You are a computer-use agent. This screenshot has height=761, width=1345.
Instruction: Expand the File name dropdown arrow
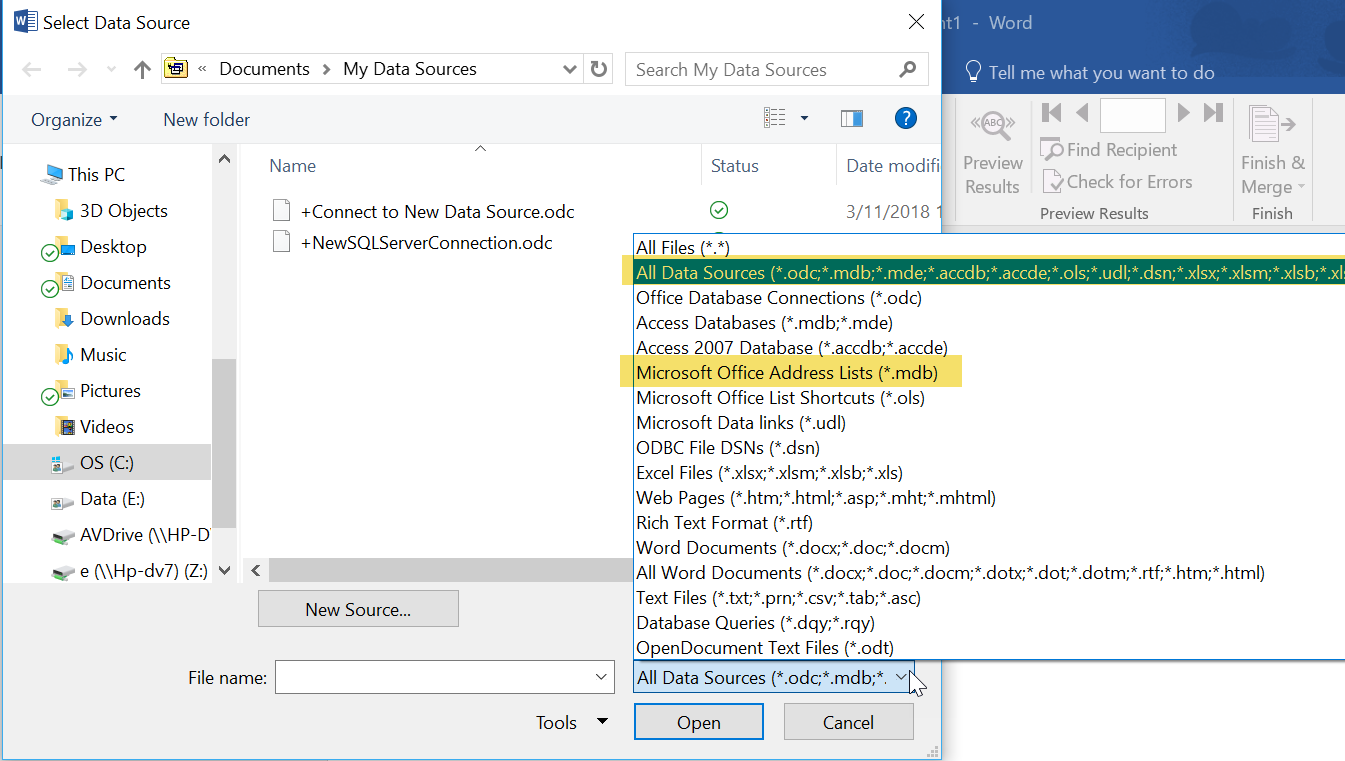click(x=602, y=677)
